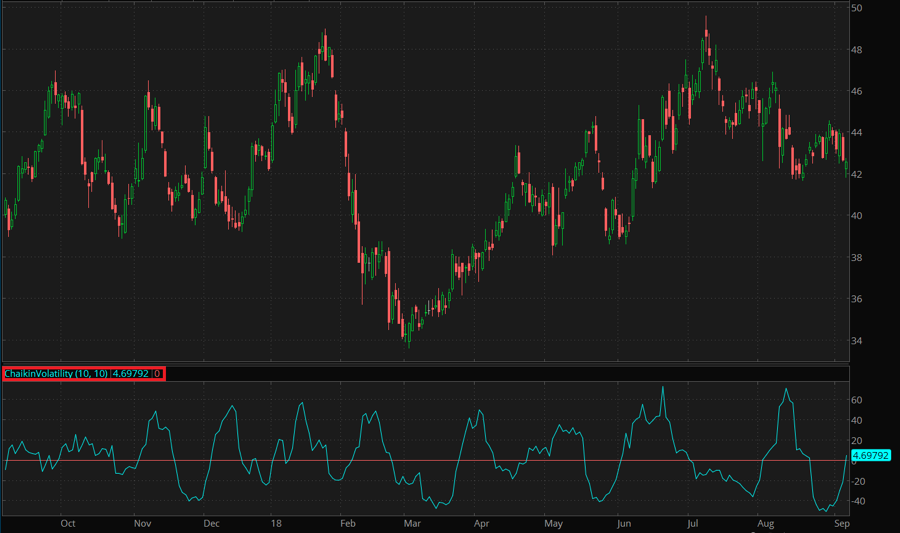Viewport: 900px width, 533px height.
Task: Click the Oct label on the time axis
Action: tap(68, 523)
